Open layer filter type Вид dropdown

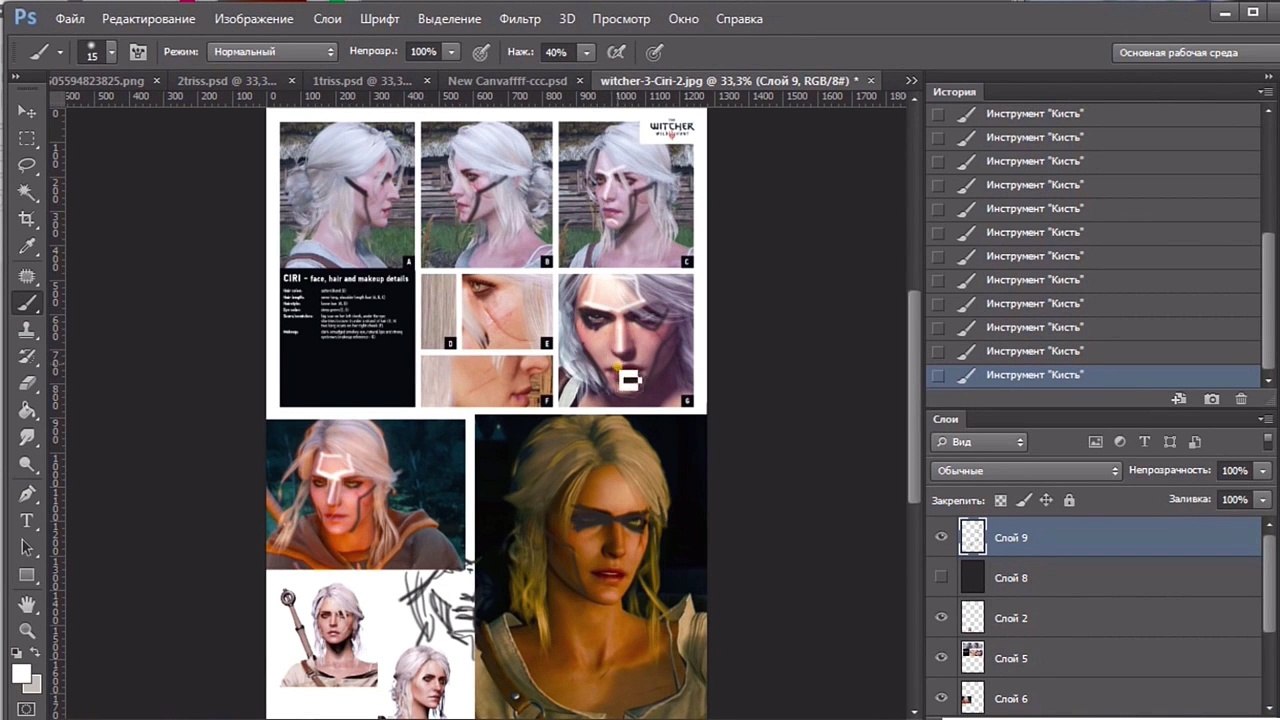(x=979, y=442)
